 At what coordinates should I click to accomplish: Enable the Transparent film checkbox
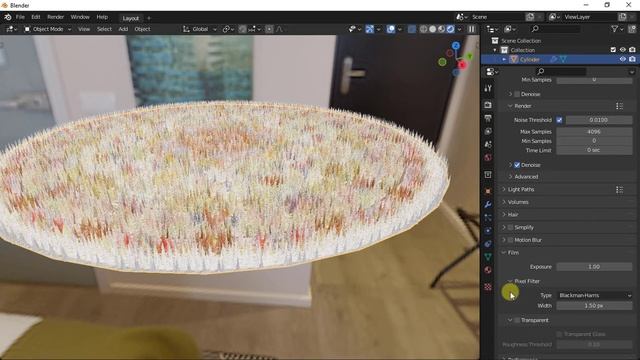click(517, 320)
